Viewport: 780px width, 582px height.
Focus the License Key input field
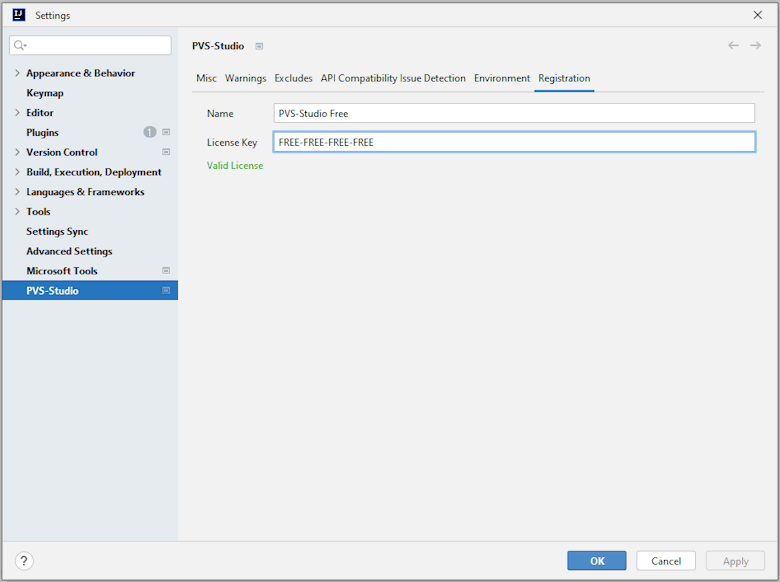(x=514, y=142)
